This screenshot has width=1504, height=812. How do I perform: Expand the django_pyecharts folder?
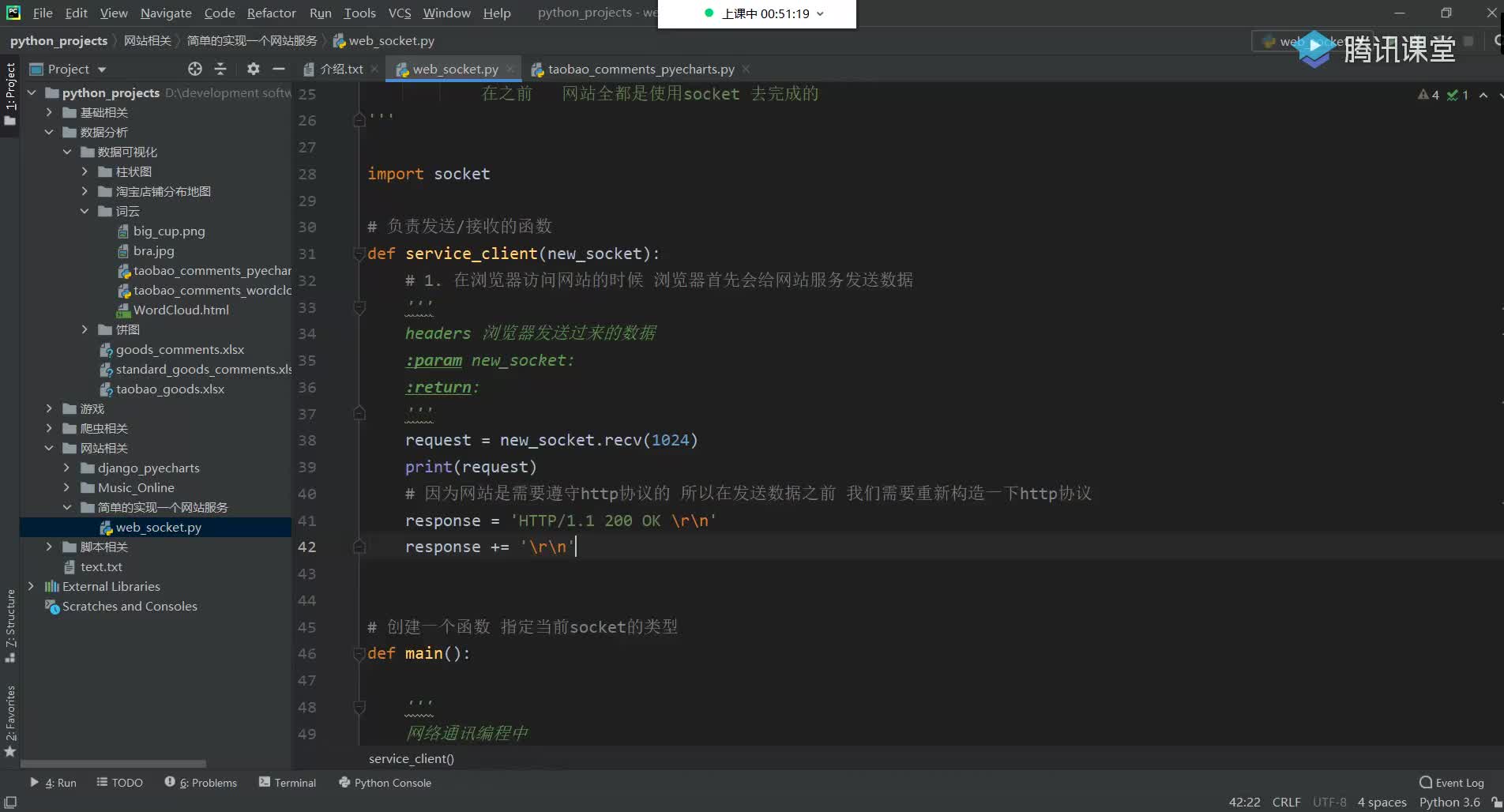(x=67, y=468)
